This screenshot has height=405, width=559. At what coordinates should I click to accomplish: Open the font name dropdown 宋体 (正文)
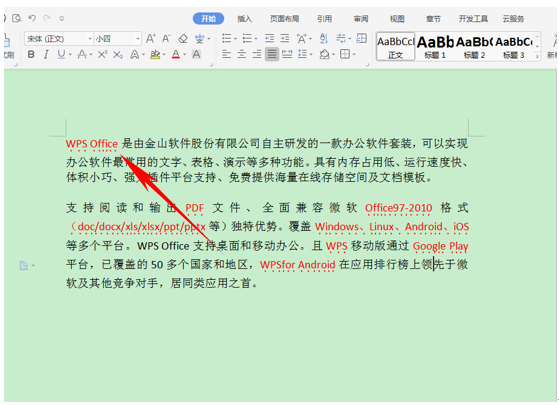coord(59,39)
